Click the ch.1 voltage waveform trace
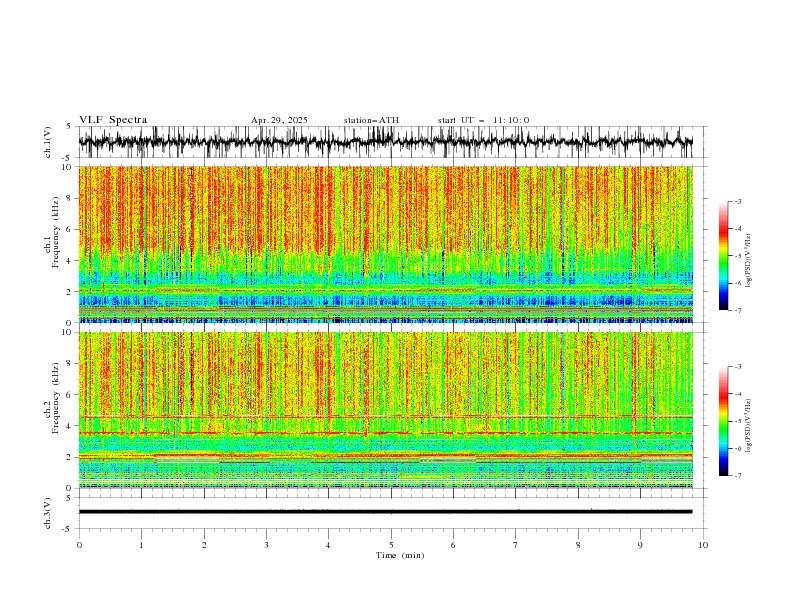 coord(385,142)
